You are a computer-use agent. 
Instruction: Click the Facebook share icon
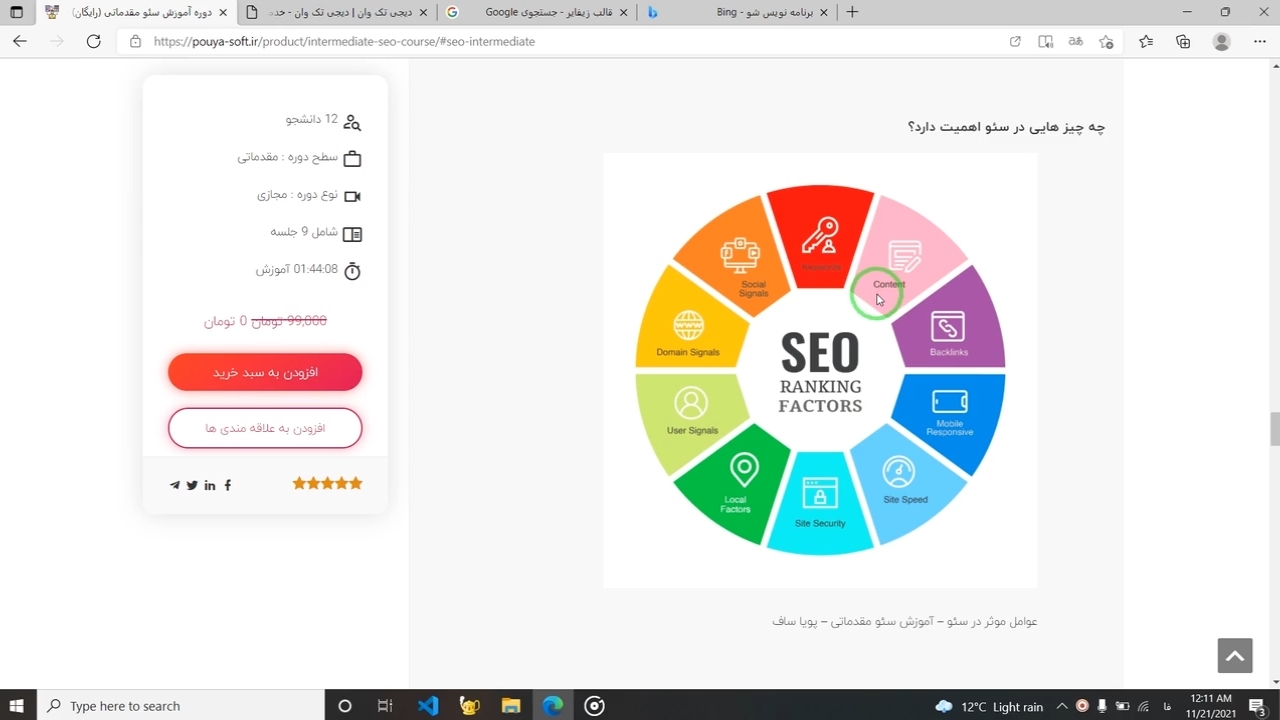pyautogui.click(x=228, y=485)
